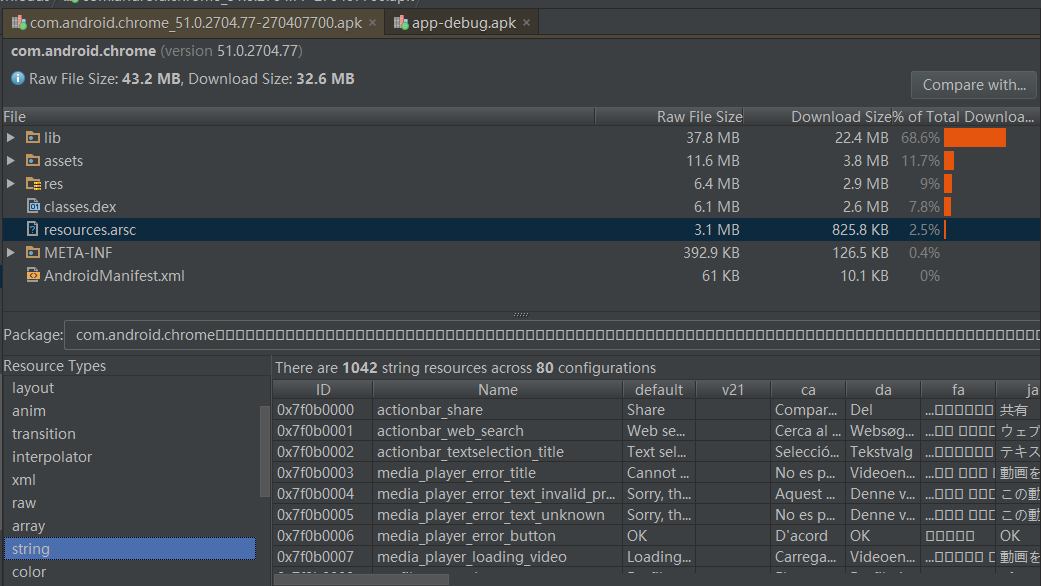This screenshot has width=1041, height=586.
Task: Click the assets folder icon
Action: [33, 161]
